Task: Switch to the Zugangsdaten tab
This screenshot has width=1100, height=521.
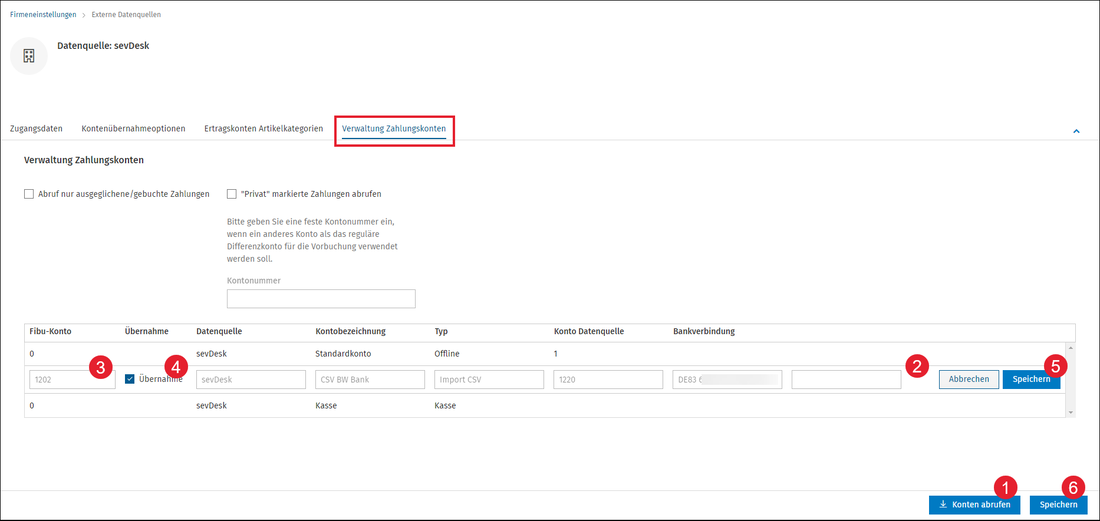Action: click(x=36, y=129)
